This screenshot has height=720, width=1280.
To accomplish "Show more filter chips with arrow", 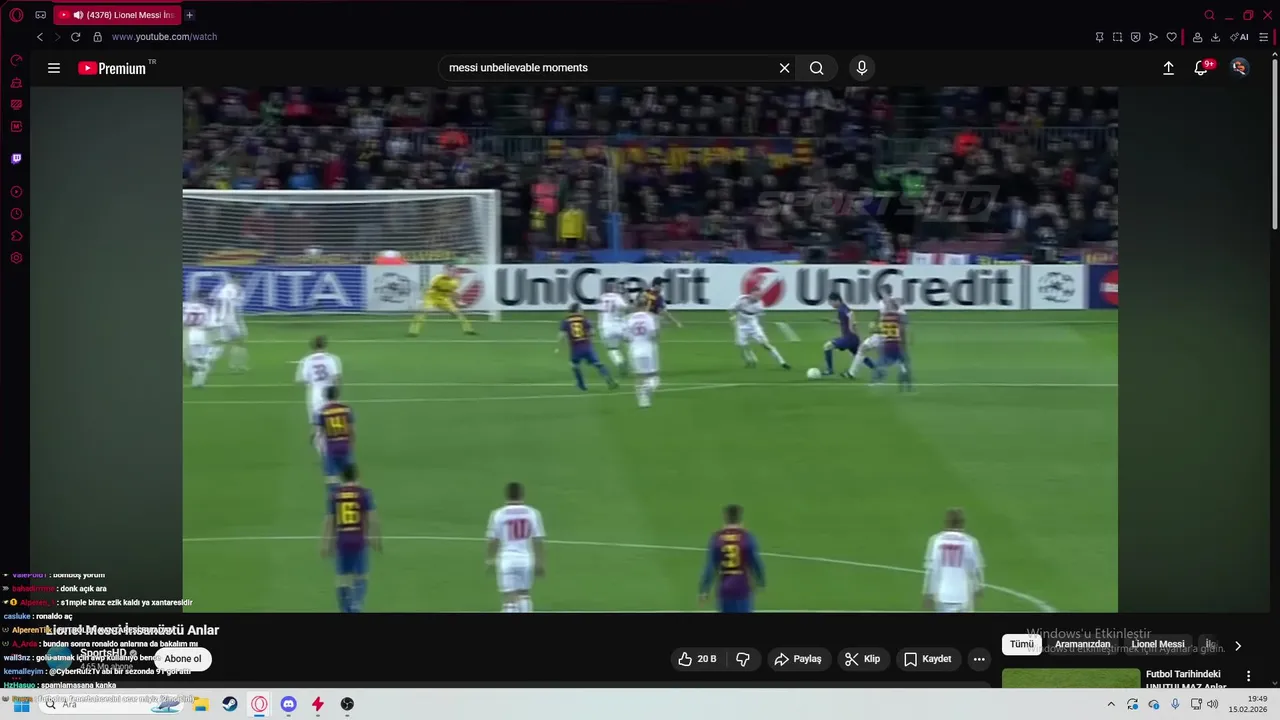I will pos(1238,646).
